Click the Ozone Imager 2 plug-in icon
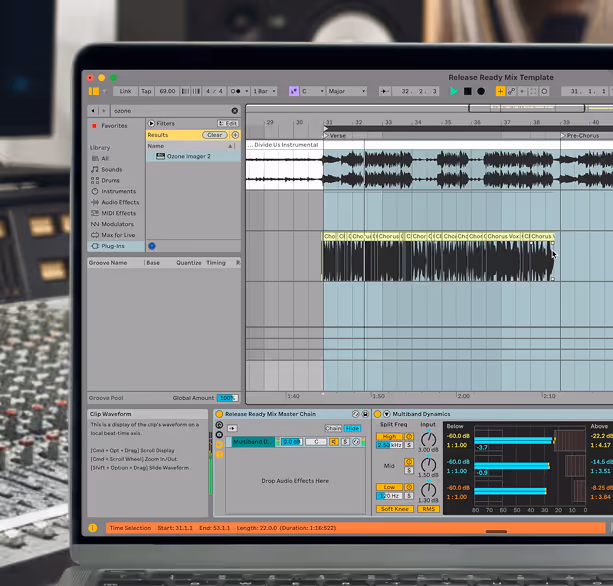The image size is (613, 586). pos(160,156)
